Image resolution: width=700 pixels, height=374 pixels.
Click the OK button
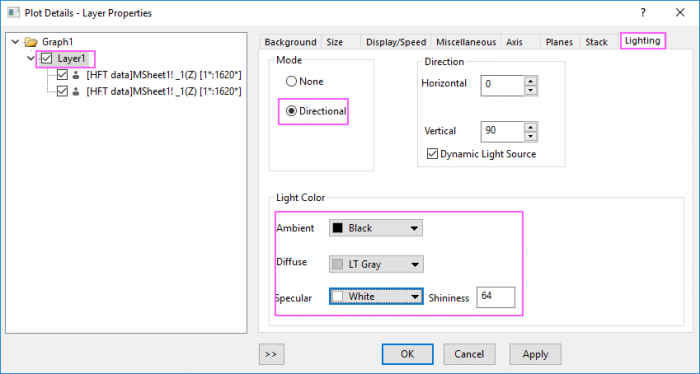(x=407, y=354)
